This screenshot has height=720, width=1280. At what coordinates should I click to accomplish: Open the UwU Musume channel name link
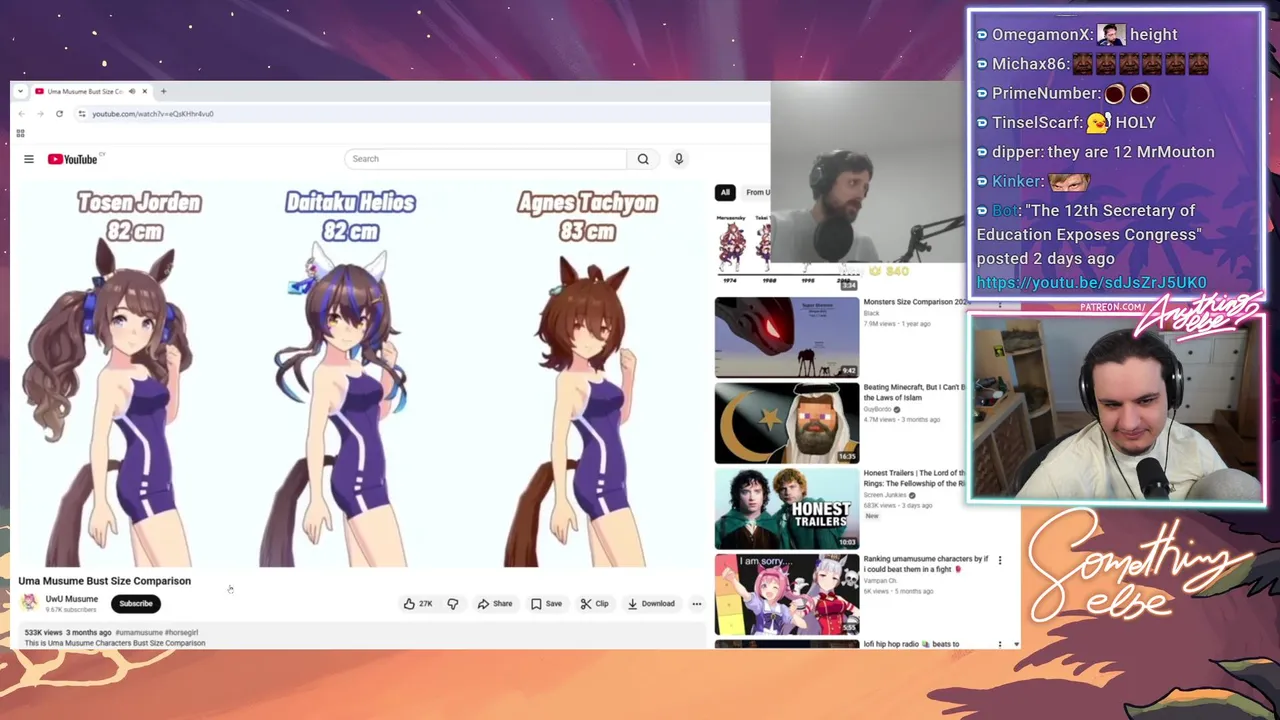coord(72,599)
